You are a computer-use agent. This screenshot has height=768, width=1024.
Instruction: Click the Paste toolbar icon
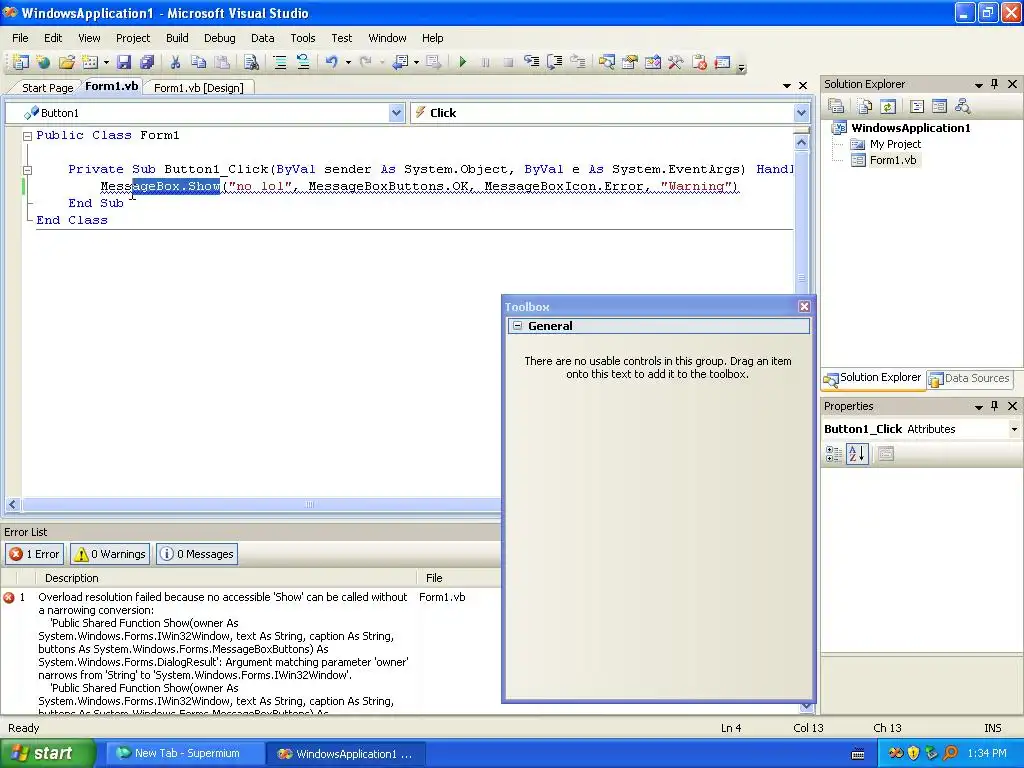click(222, 62)
